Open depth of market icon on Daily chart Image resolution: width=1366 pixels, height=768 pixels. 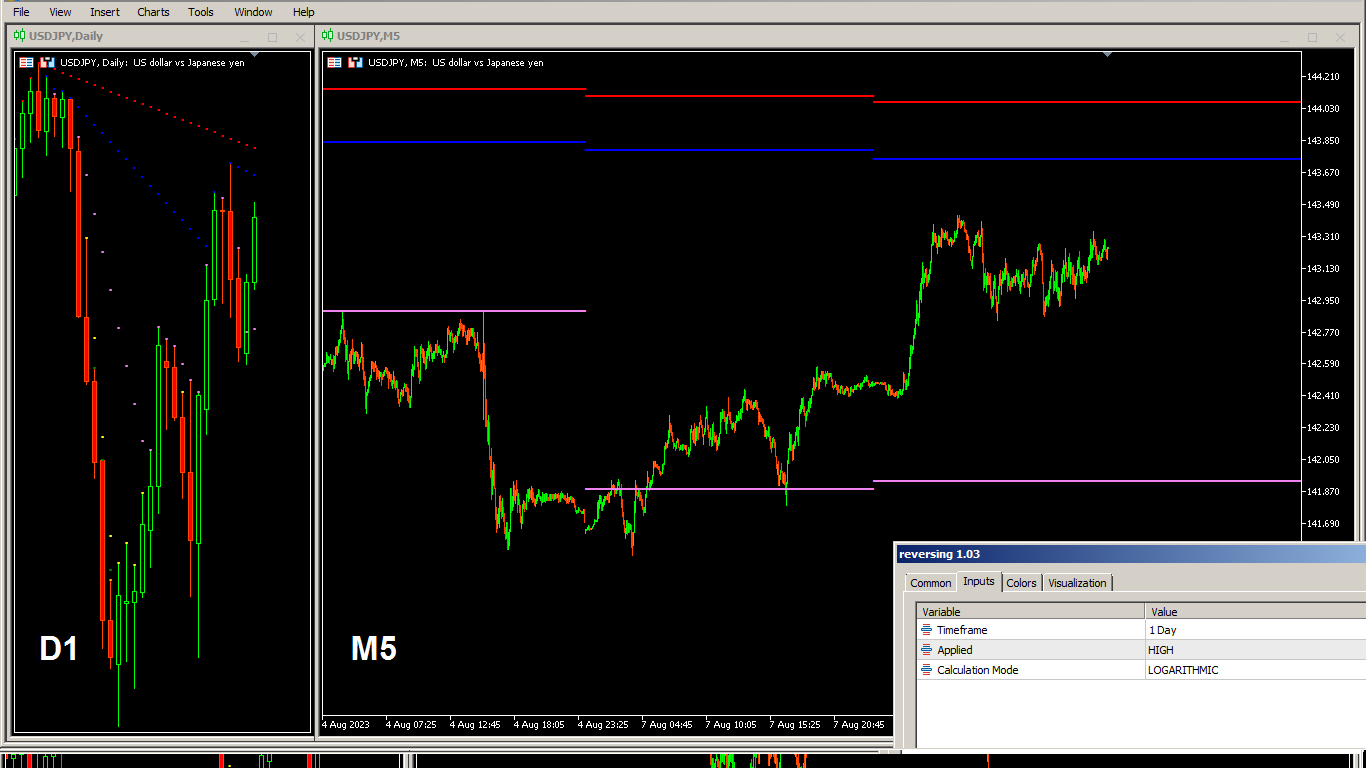[x=46, y=62]
